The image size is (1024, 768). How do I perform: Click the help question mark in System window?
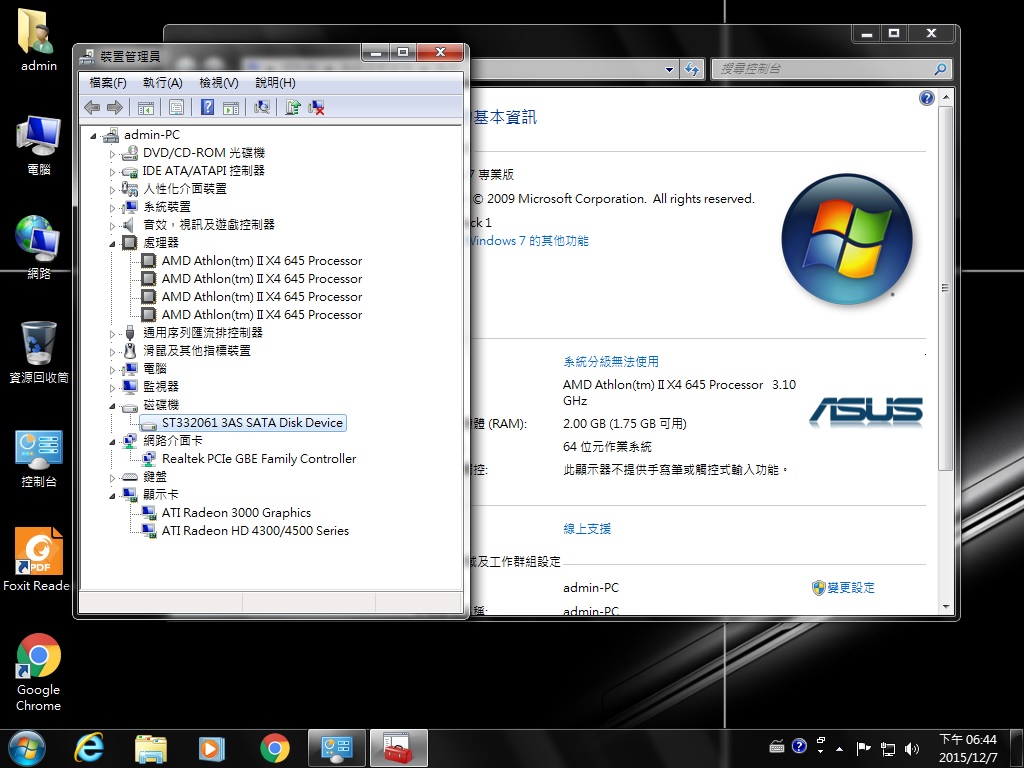pyautogui.click(x=926, y=98)
